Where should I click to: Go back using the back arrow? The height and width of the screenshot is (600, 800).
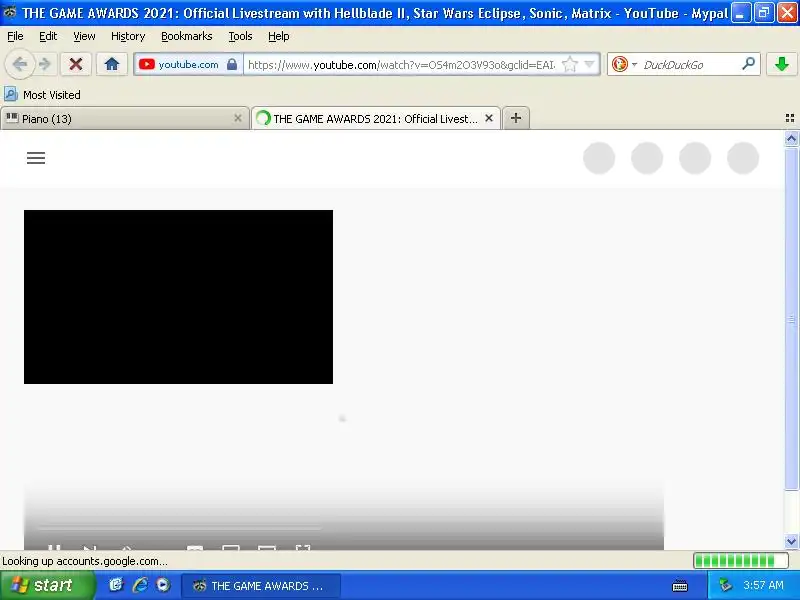point(19,64)
